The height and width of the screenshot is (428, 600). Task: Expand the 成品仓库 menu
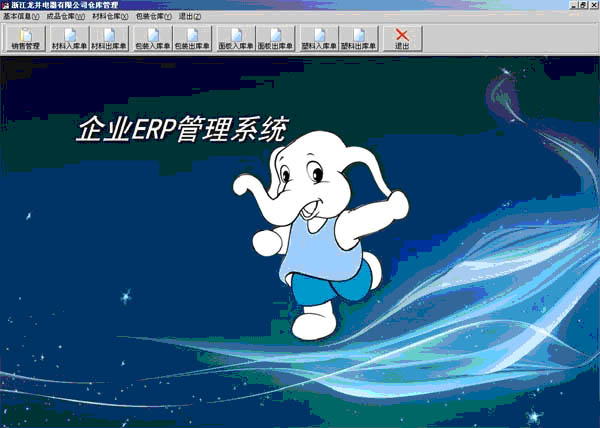tap(66, 17)
